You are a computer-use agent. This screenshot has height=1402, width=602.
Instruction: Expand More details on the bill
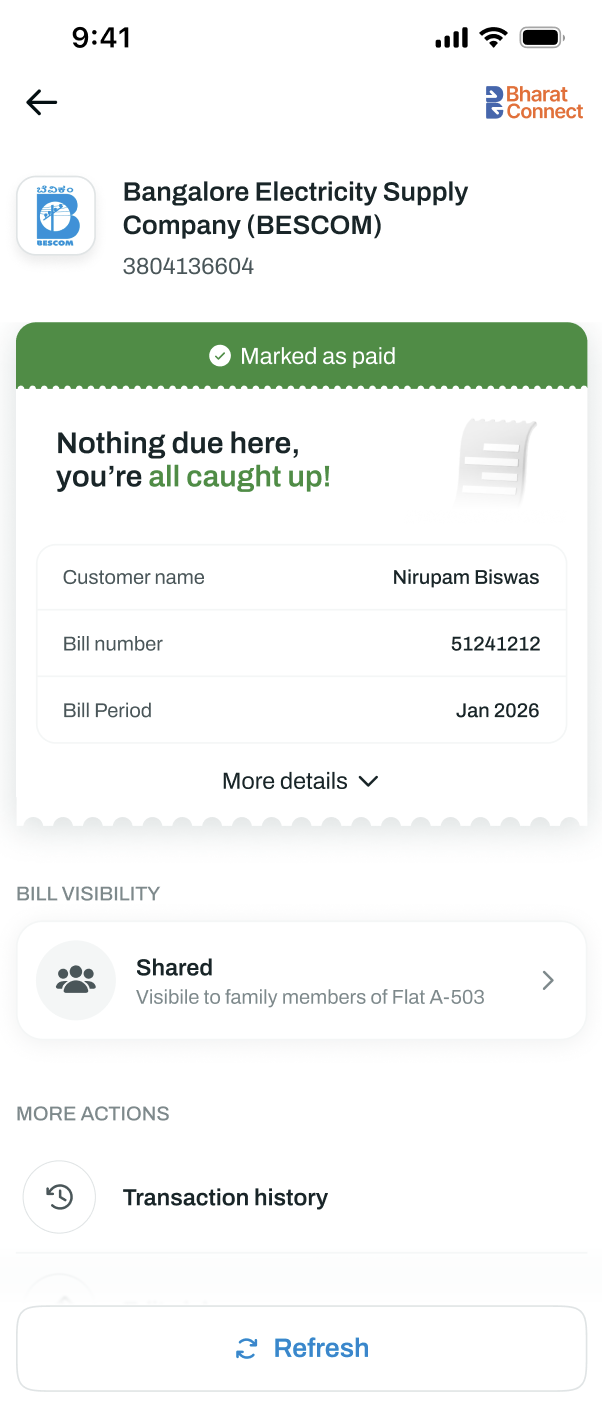(x=301, y=781)
